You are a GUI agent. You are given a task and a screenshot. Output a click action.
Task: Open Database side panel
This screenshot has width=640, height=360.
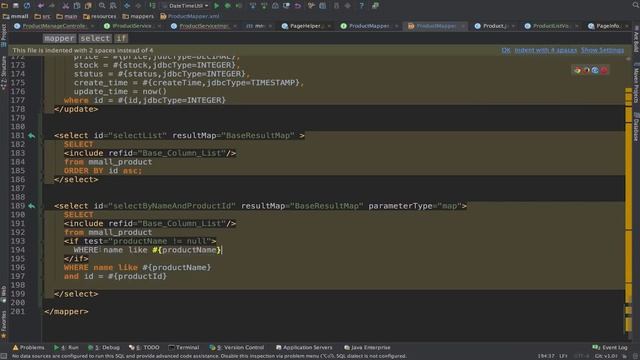pyautogui.click(x=636, y=127)
